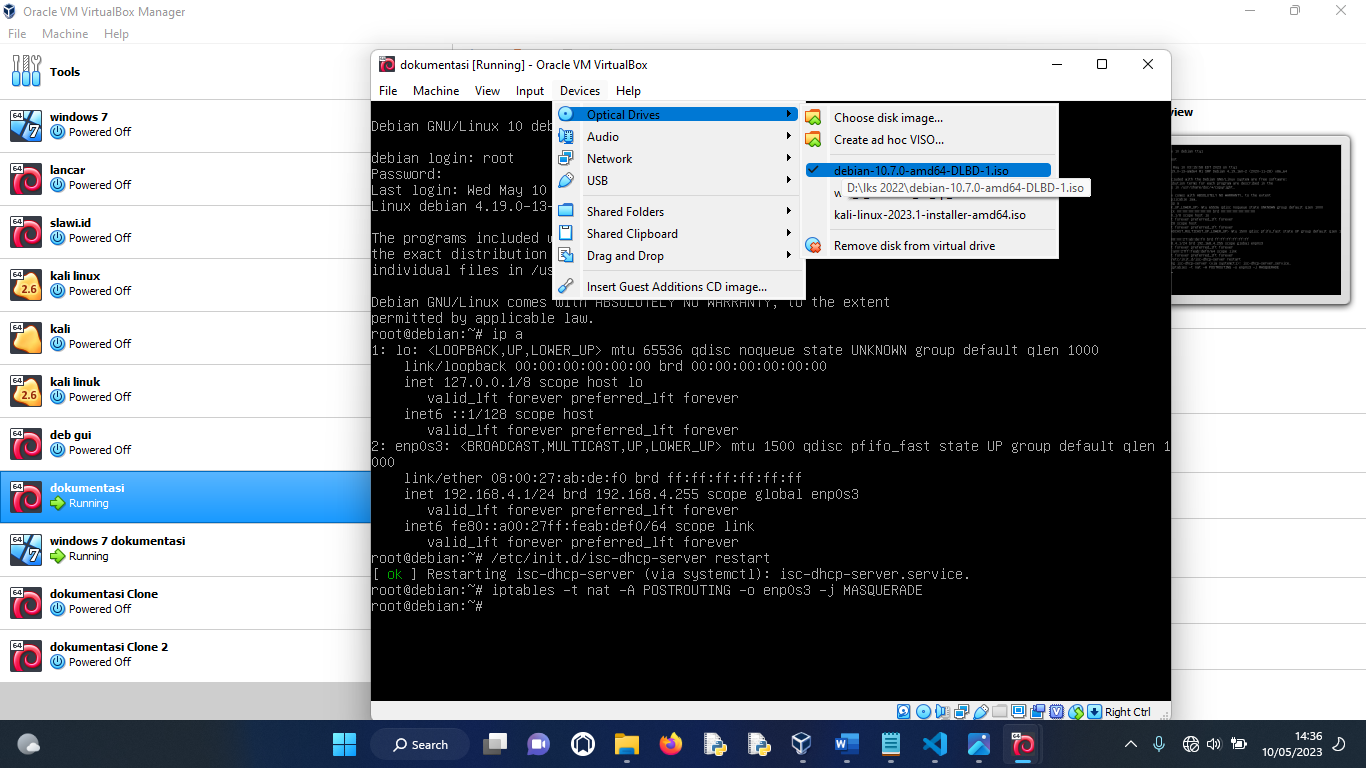The image size is (1366, 768).
Task: Expand the Drag and Drop submenu
Action: click(x=678, y=256)
